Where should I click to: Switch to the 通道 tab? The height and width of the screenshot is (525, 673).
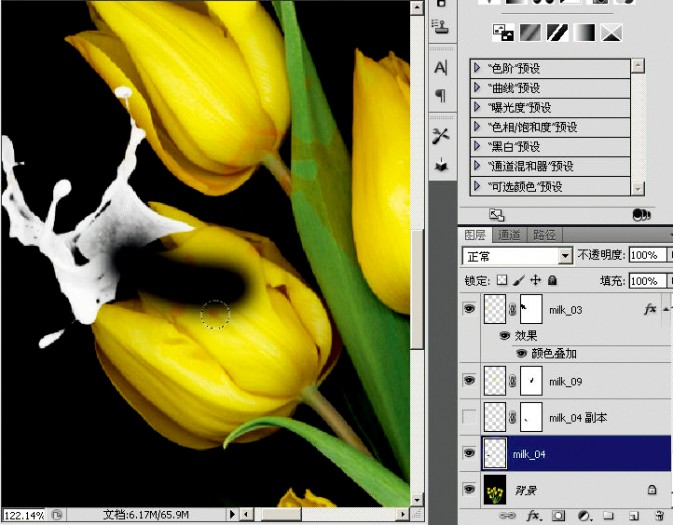[509, 235]
